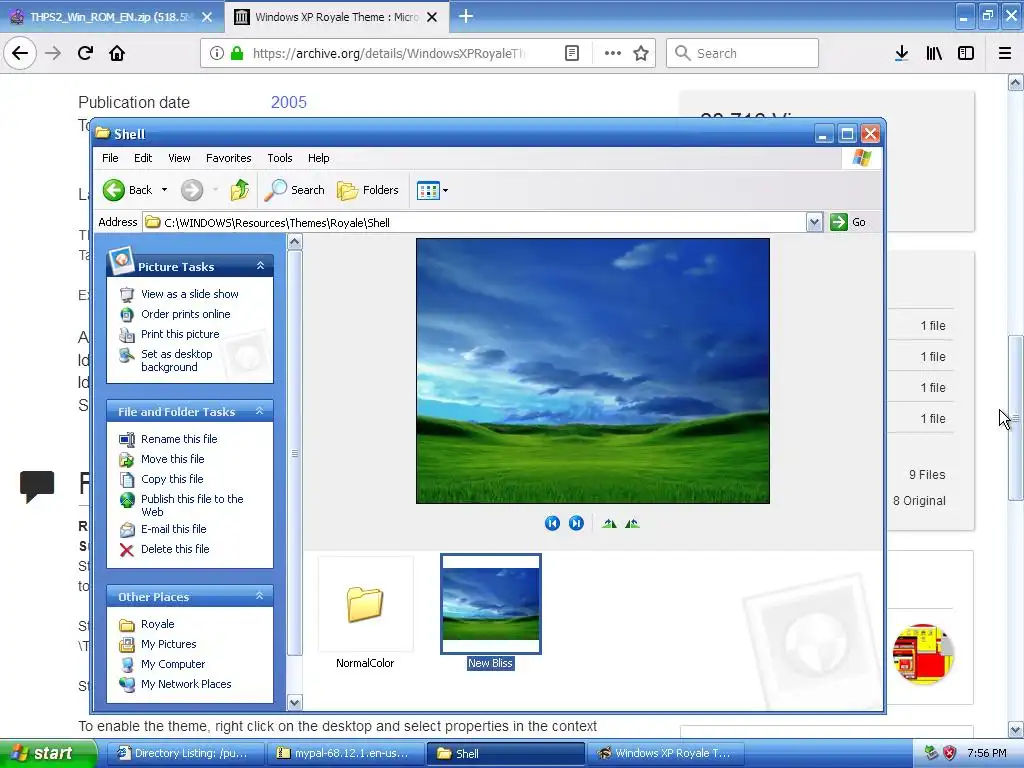Select the NormalColor folder
This screenshot has height=768, width=1024.
click(365, 613)
